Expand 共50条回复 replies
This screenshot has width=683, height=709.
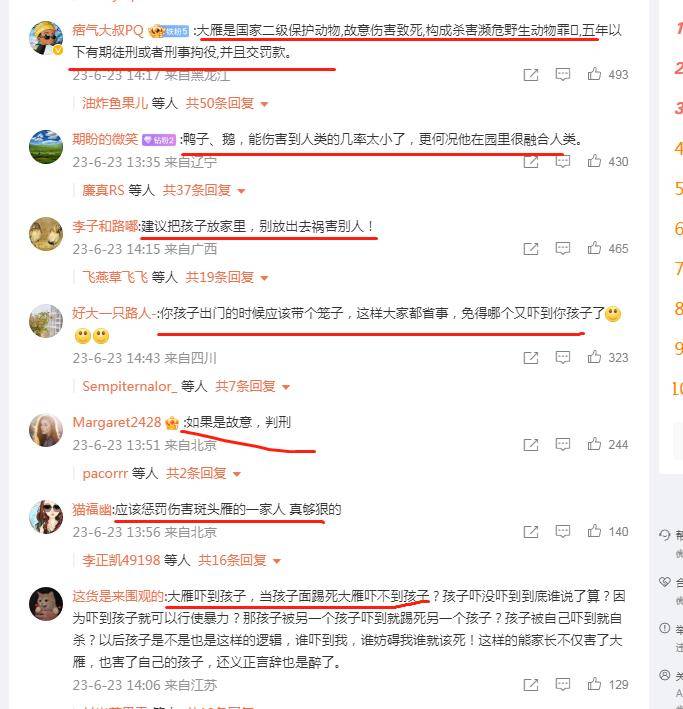[x=227, y=104]
